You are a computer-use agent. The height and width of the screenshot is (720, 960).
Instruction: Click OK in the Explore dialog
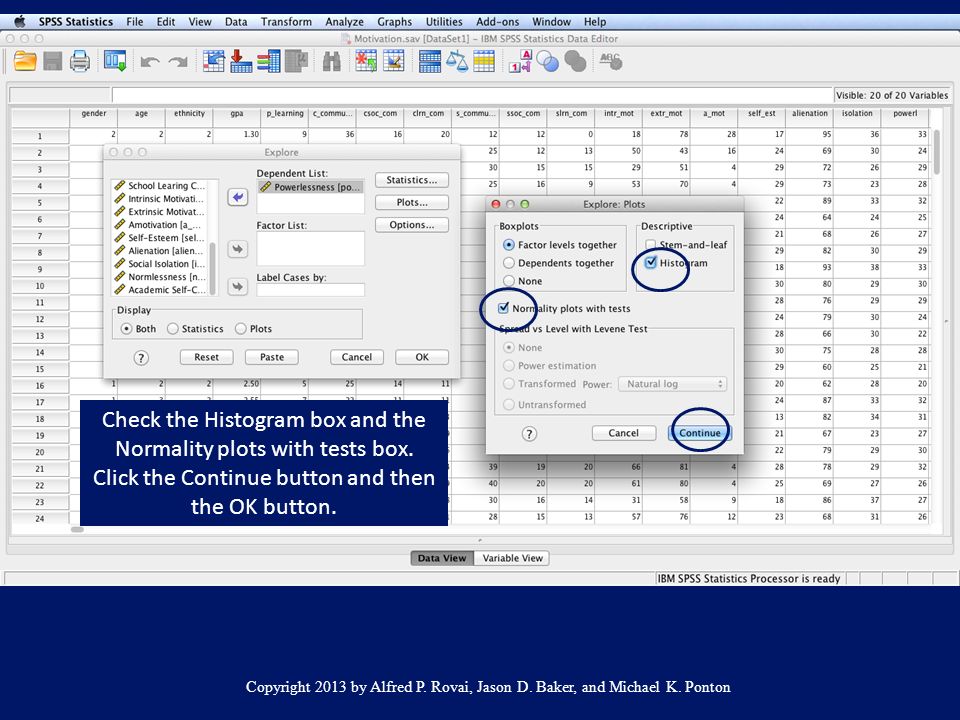click(422, 357)
